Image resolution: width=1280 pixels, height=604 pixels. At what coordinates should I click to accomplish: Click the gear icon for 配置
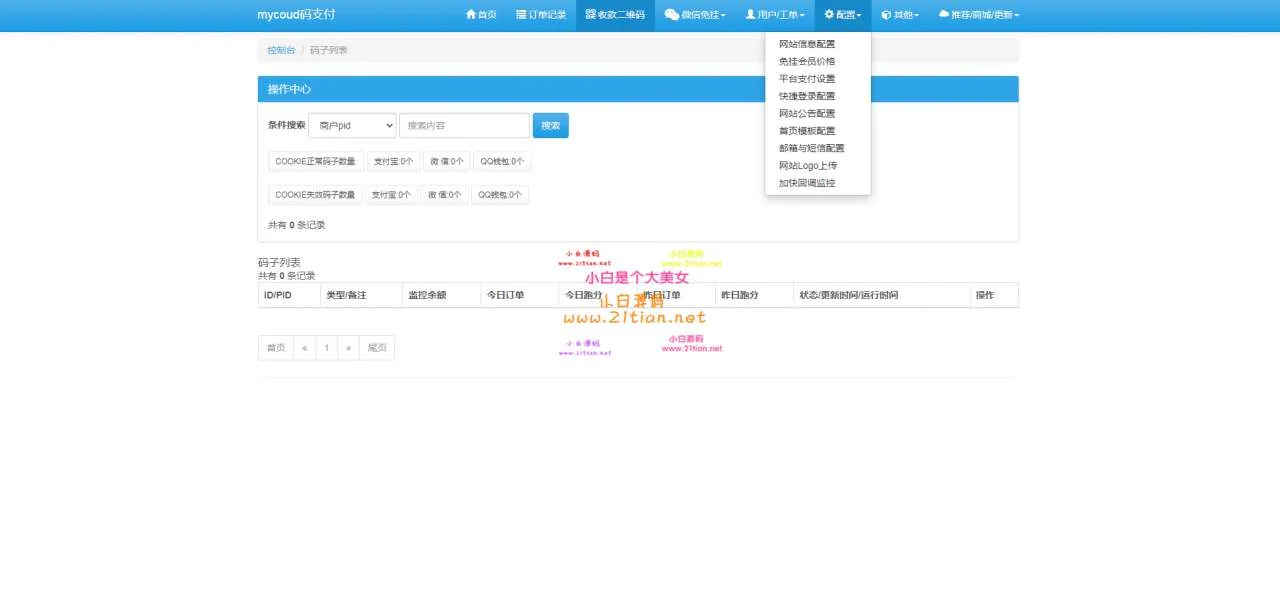(x=829, y=15)
